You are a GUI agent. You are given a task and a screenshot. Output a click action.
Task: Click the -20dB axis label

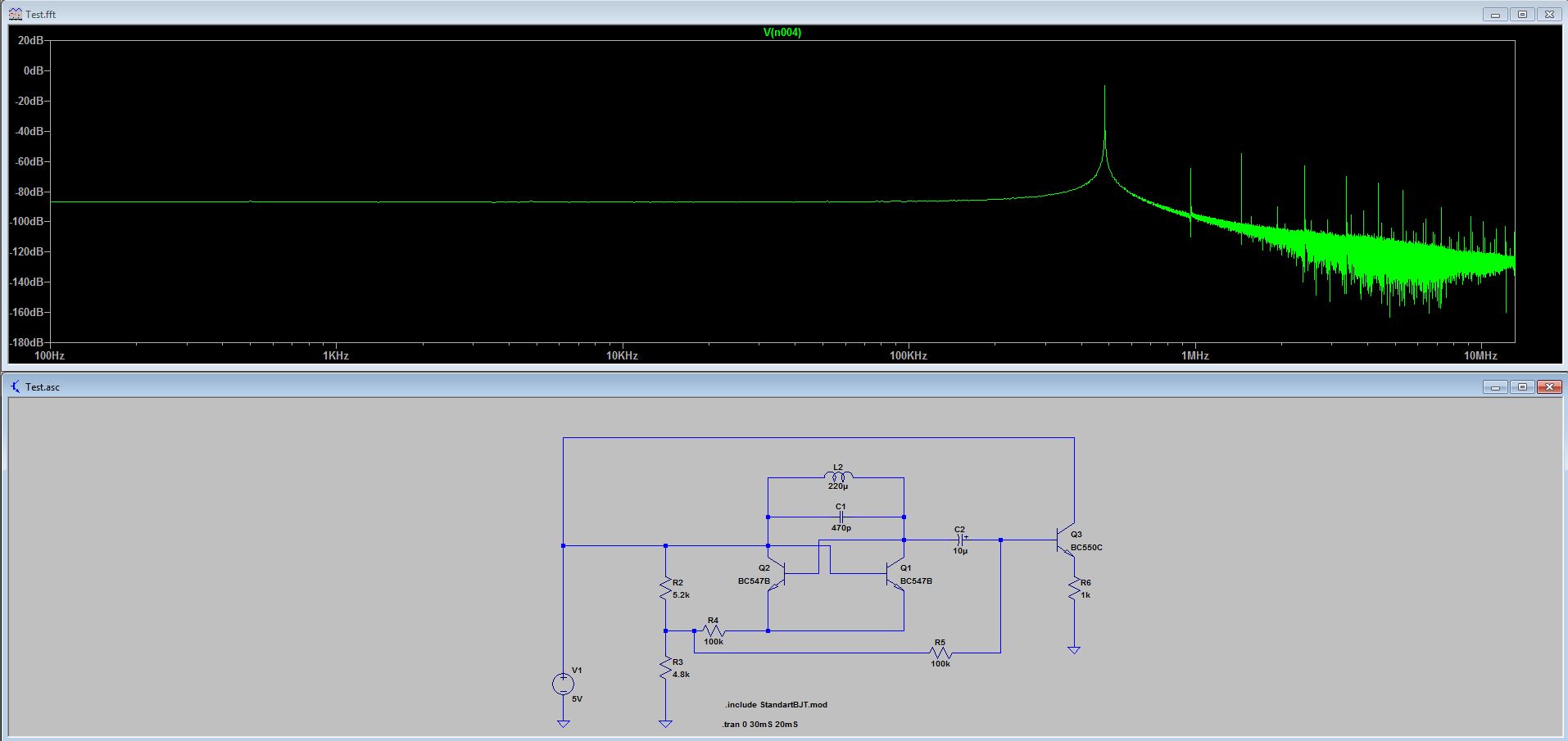[x=29, y=101]
